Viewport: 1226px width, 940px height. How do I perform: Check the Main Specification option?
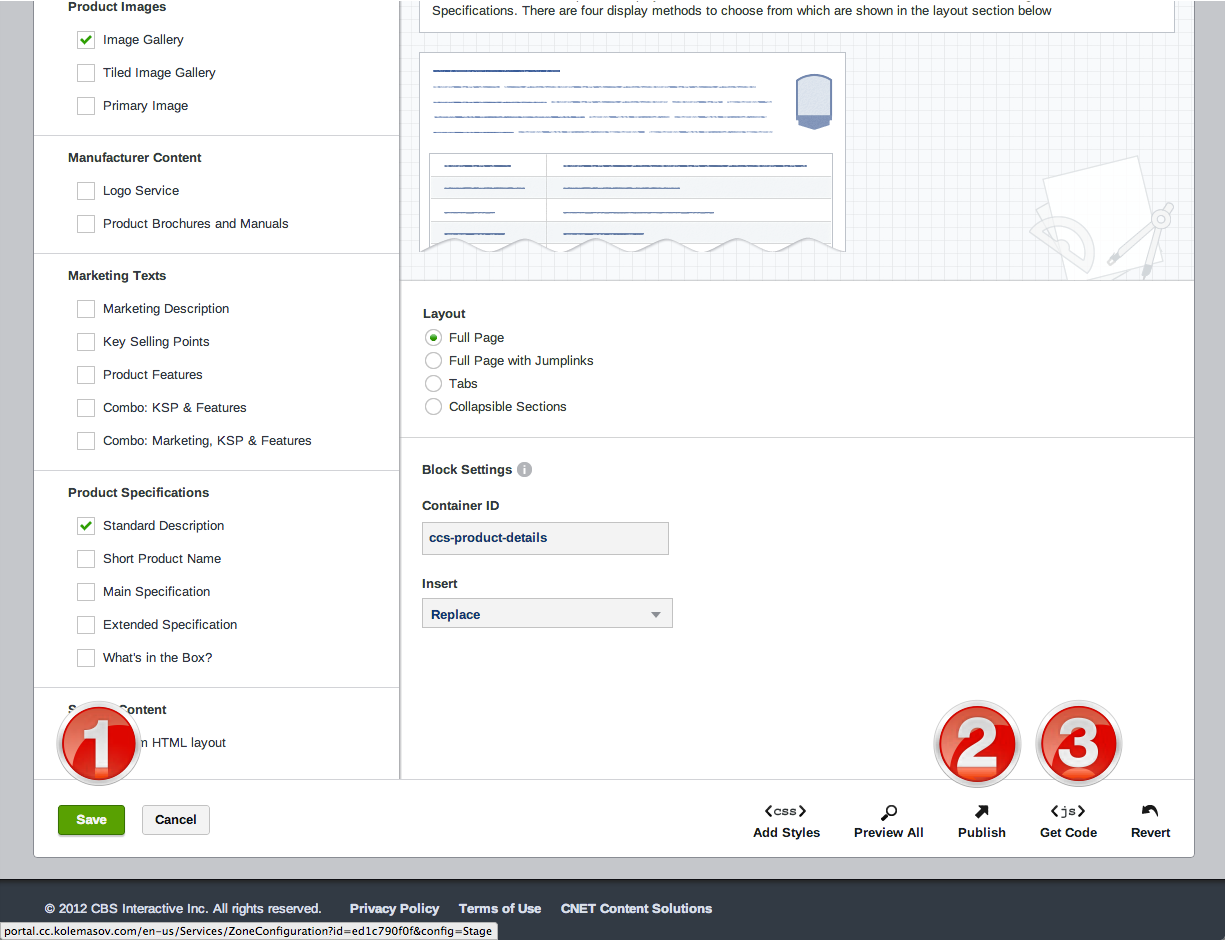(x=86, y=592)
